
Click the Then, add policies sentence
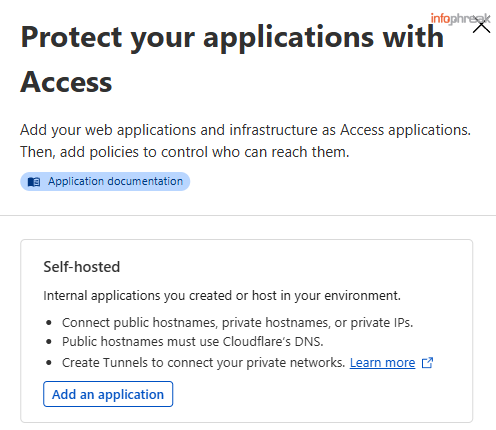point(185,152)
